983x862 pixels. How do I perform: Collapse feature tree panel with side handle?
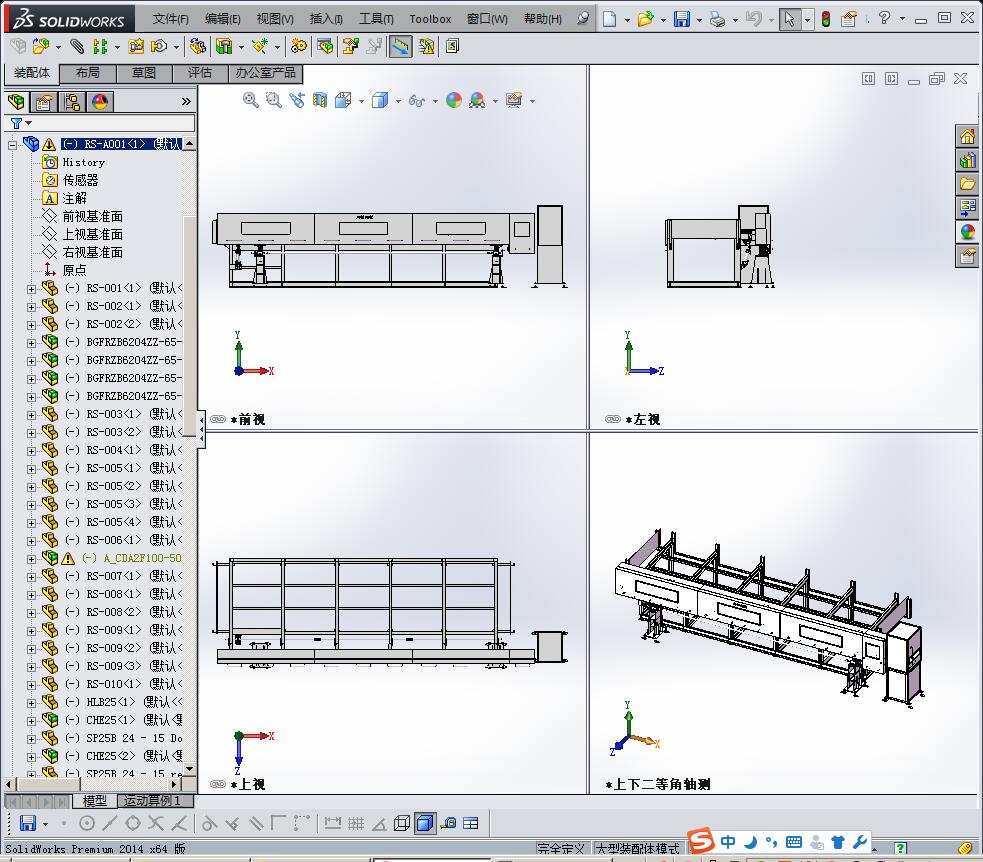[x=201, y=429]
